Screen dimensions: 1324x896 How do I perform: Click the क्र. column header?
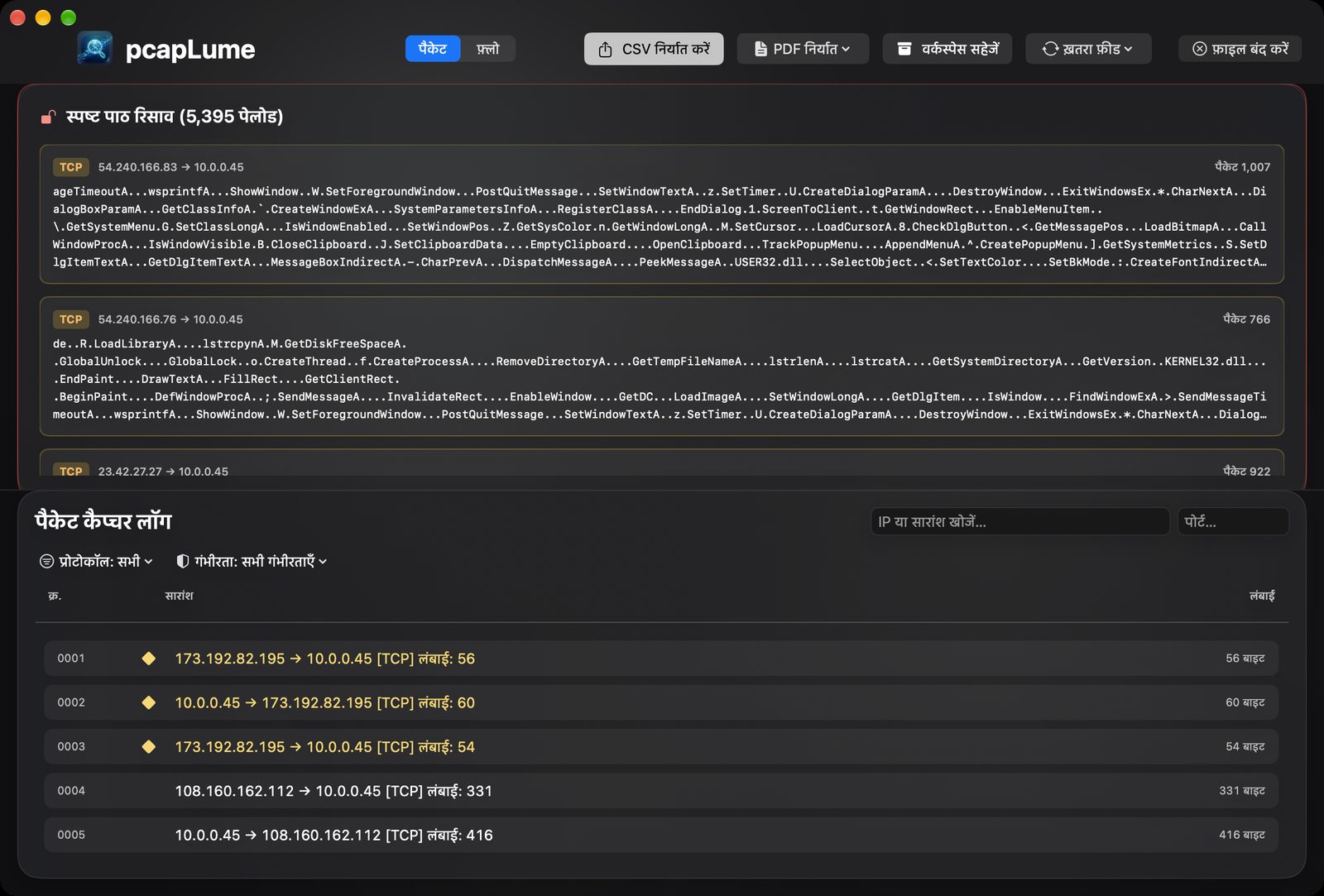pyautogui.click(x=55, y=596)
